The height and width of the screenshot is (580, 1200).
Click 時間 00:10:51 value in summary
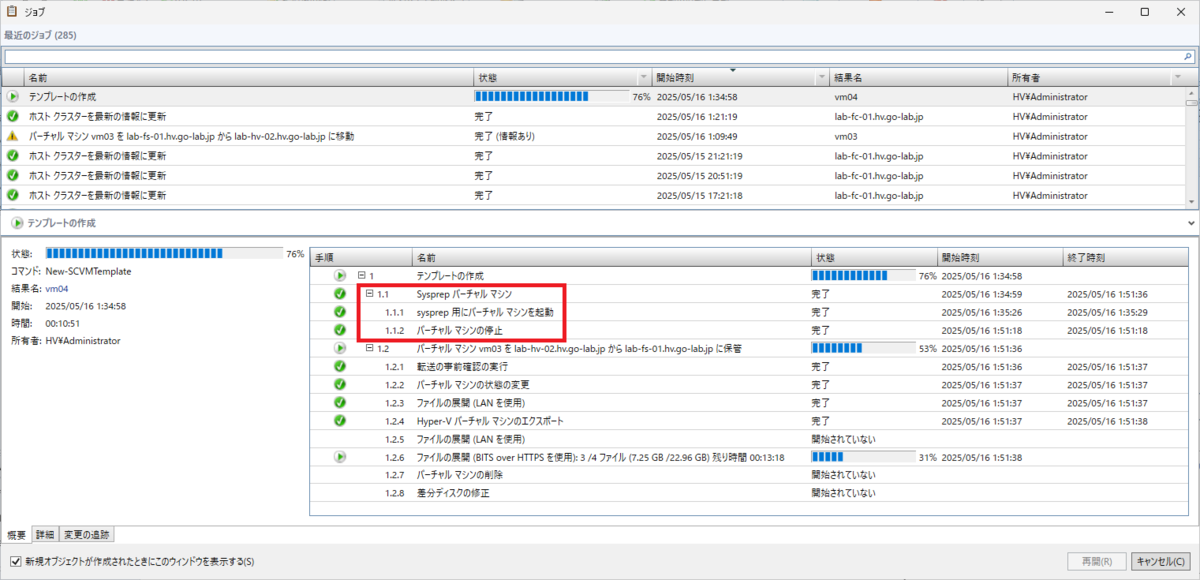(63, 323)
